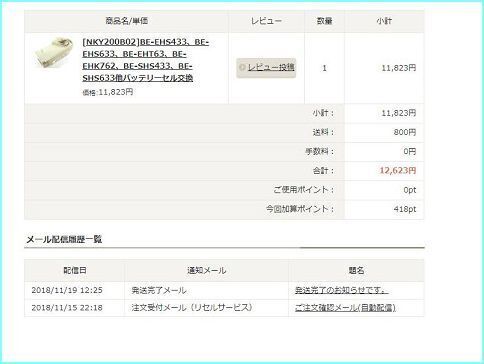
Task: Click the 題名 column header
Action: [x=356, y=270]
